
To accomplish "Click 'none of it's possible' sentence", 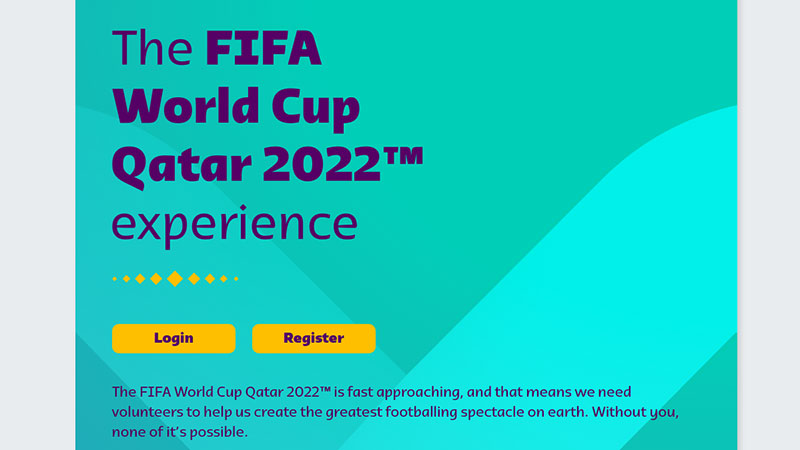I will [180, 432].
